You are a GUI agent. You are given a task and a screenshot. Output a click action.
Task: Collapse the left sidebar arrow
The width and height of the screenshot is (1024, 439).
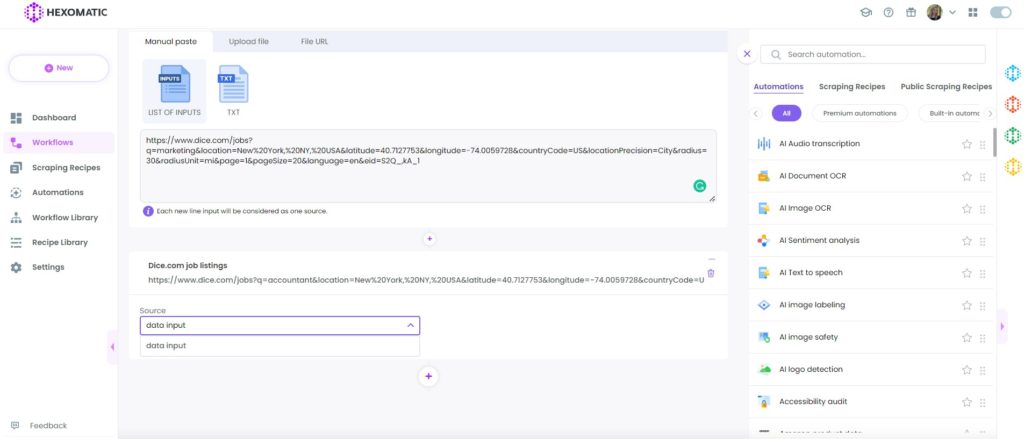[112, 347]
